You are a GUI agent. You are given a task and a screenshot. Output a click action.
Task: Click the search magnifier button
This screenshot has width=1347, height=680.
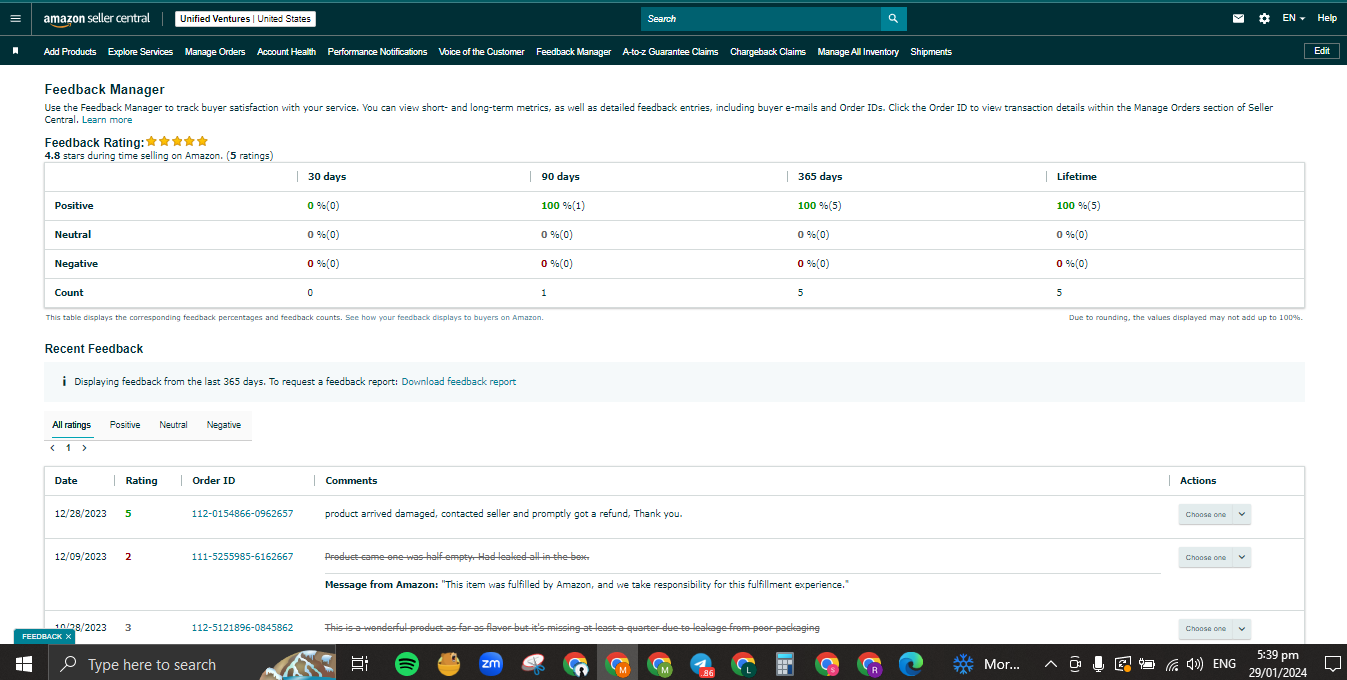893,18
